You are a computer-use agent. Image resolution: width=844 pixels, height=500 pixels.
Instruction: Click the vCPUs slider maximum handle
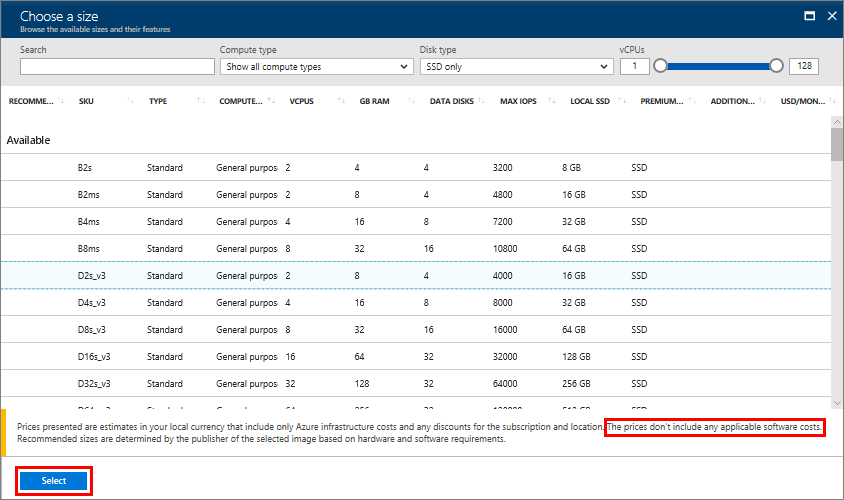pos(777,66)
